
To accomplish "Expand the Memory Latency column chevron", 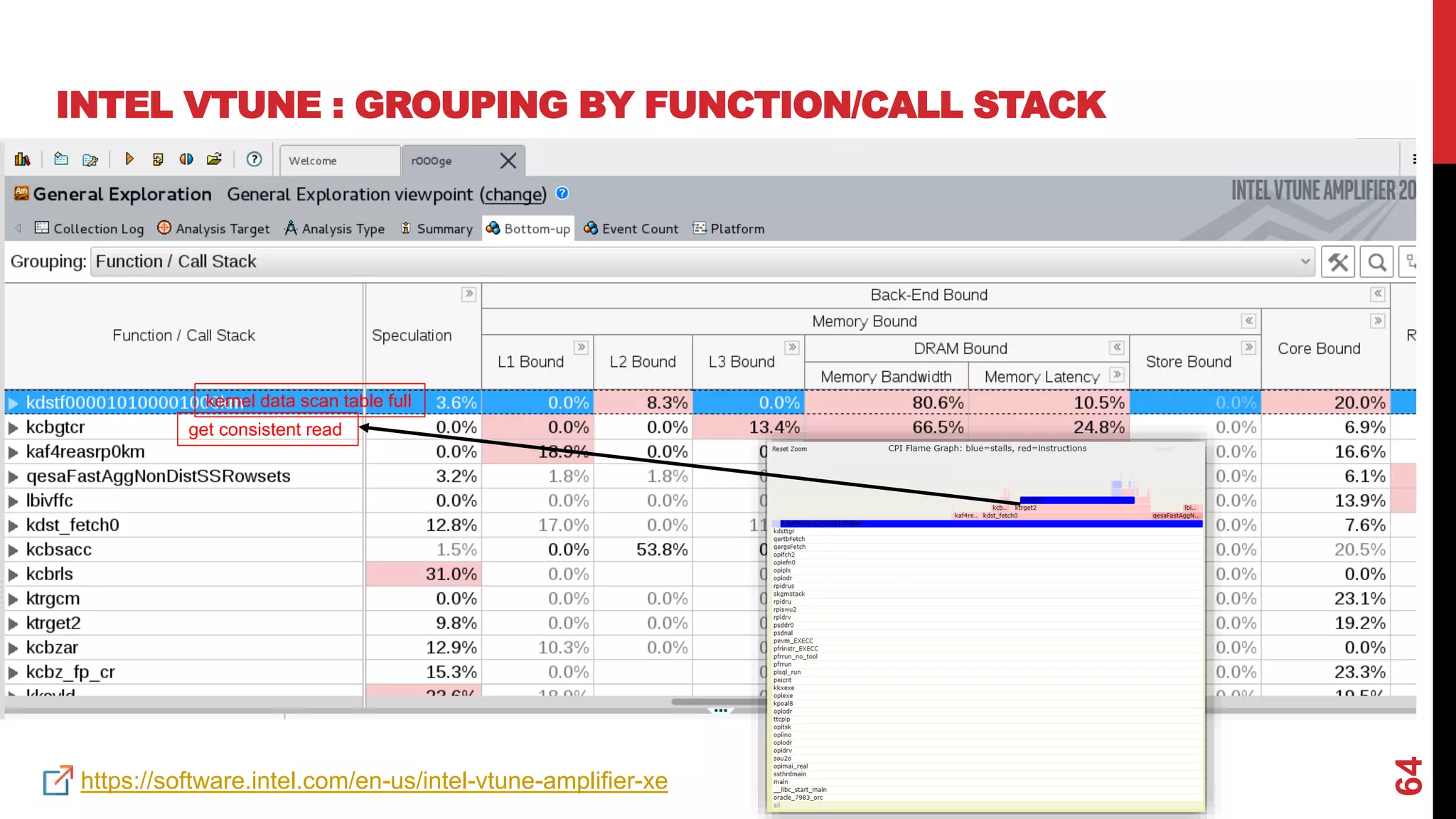I will 1116,375.
